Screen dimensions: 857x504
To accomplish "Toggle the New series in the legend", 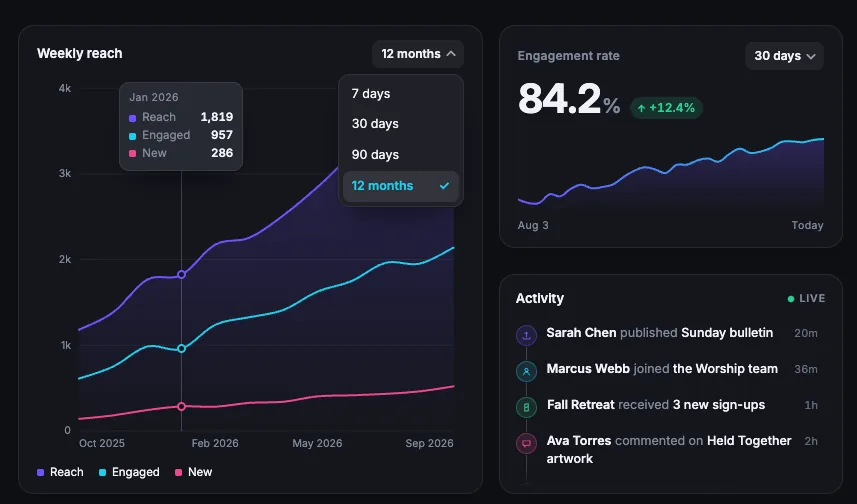I will (x=193, y=472).
